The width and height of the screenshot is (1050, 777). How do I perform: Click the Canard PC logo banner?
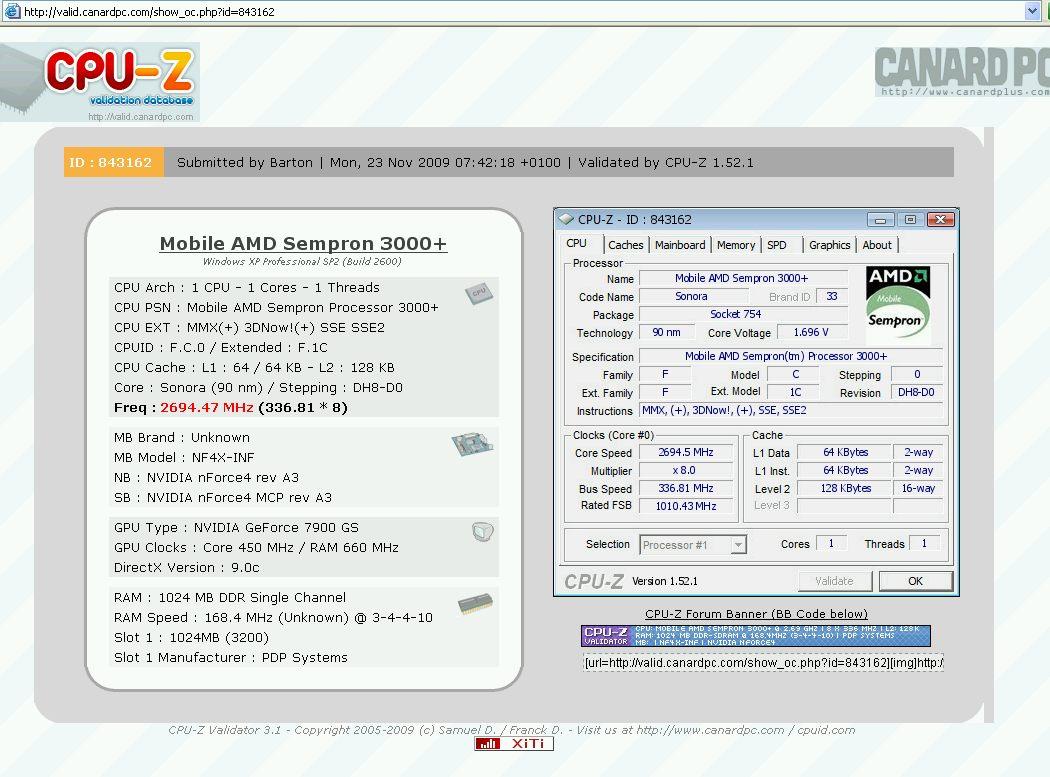point(962,72)
